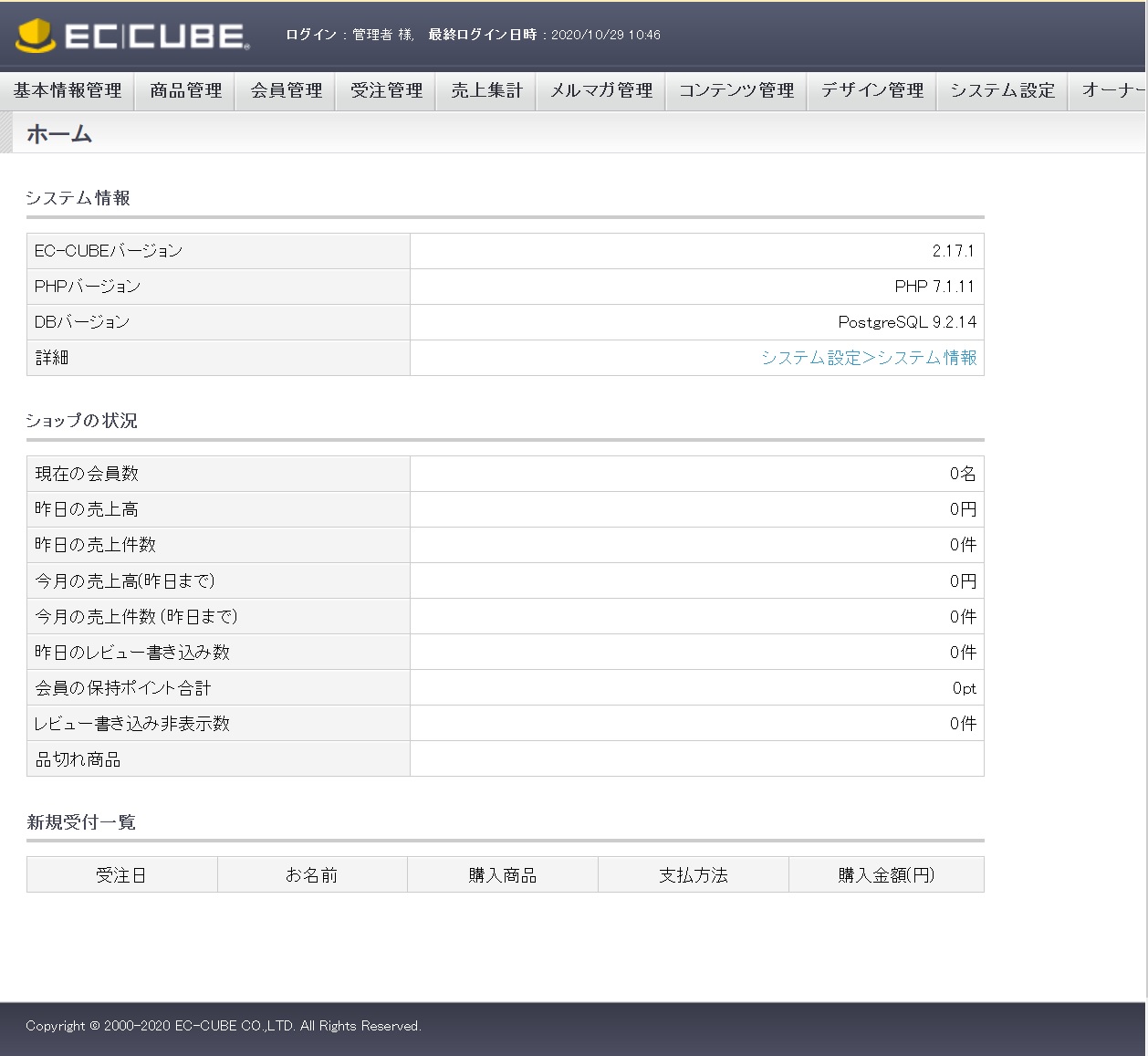Follow the システム設定＞システム情報 link
This screenshot has width=1148, height=1056.
[869, 358]
